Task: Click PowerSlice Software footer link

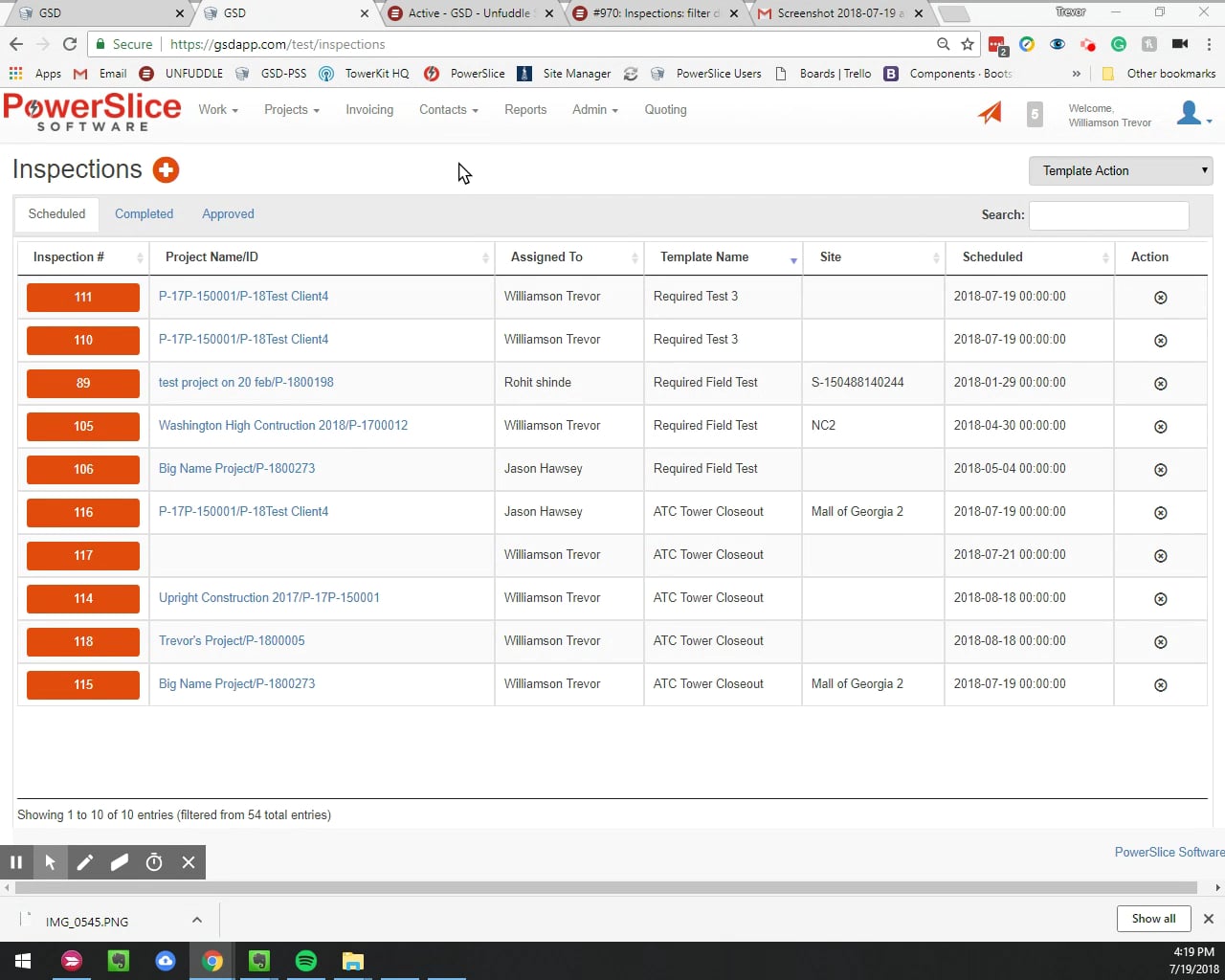Action: tap(1169, 852)
